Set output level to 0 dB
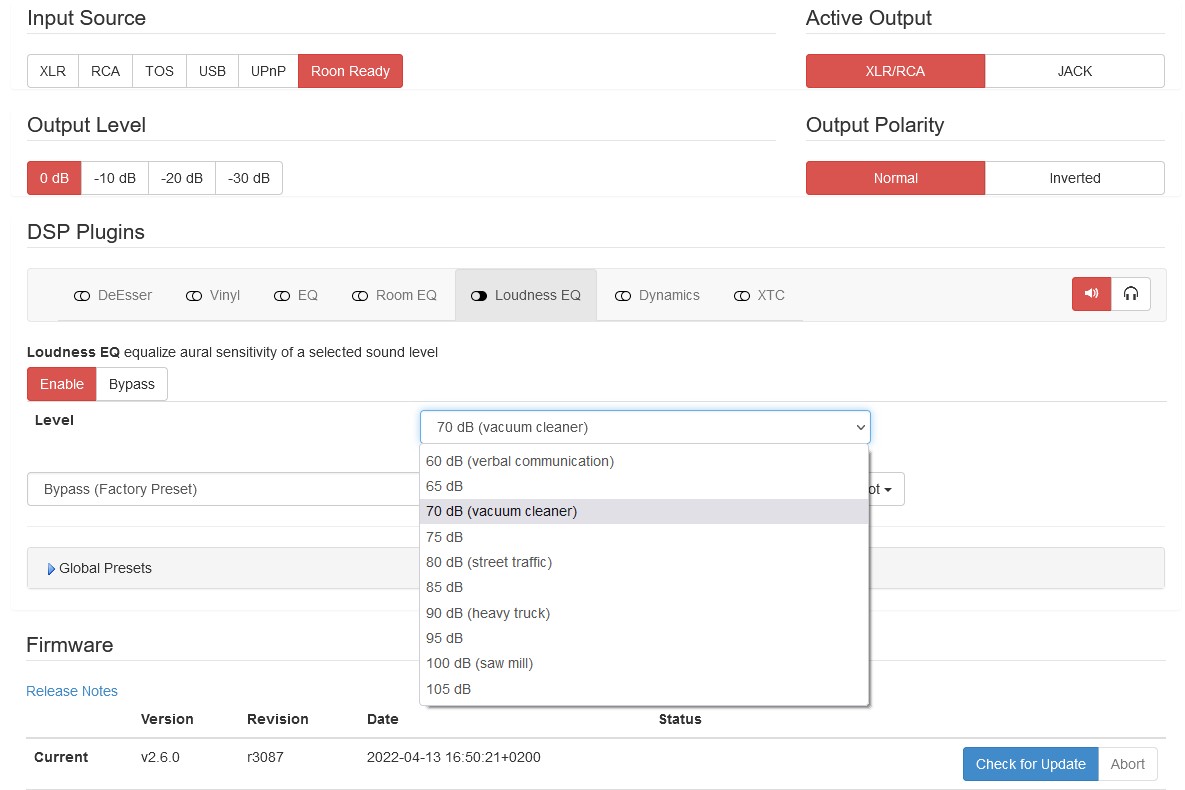 tap(54, 178)
